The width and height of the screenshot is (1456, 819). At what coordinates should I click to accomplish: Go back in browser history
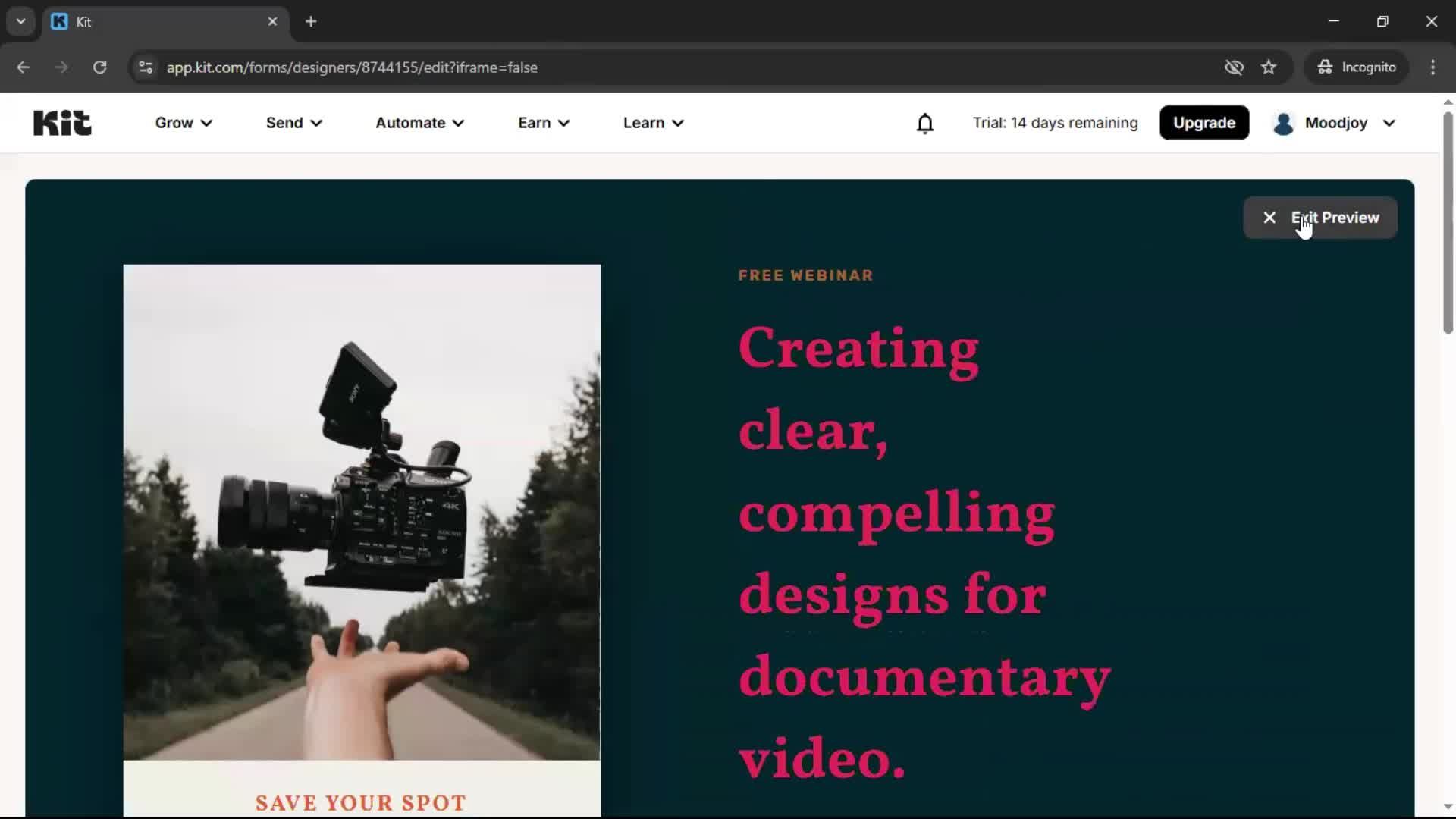click(23, 67)
